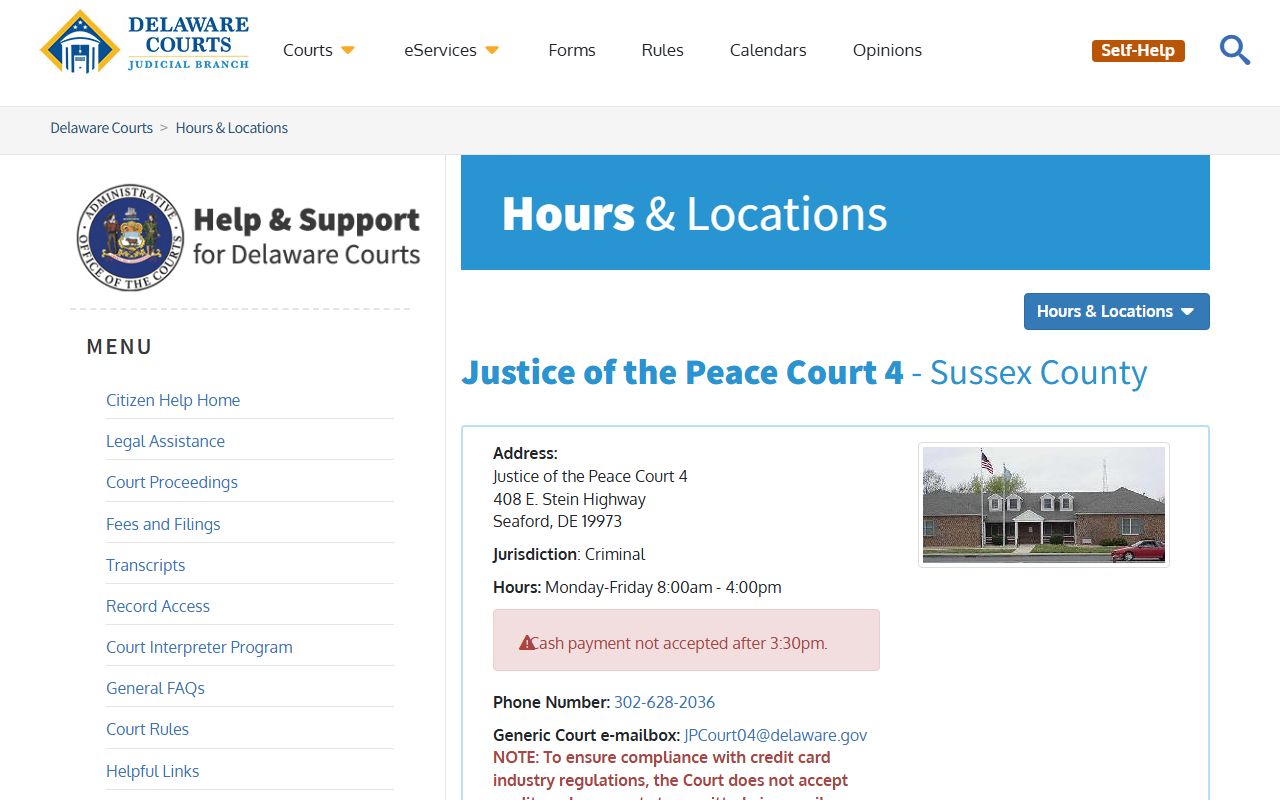This screenshot has width=1280, height=800.
Task: Open Record Access menu link
Action: point(158,606)
